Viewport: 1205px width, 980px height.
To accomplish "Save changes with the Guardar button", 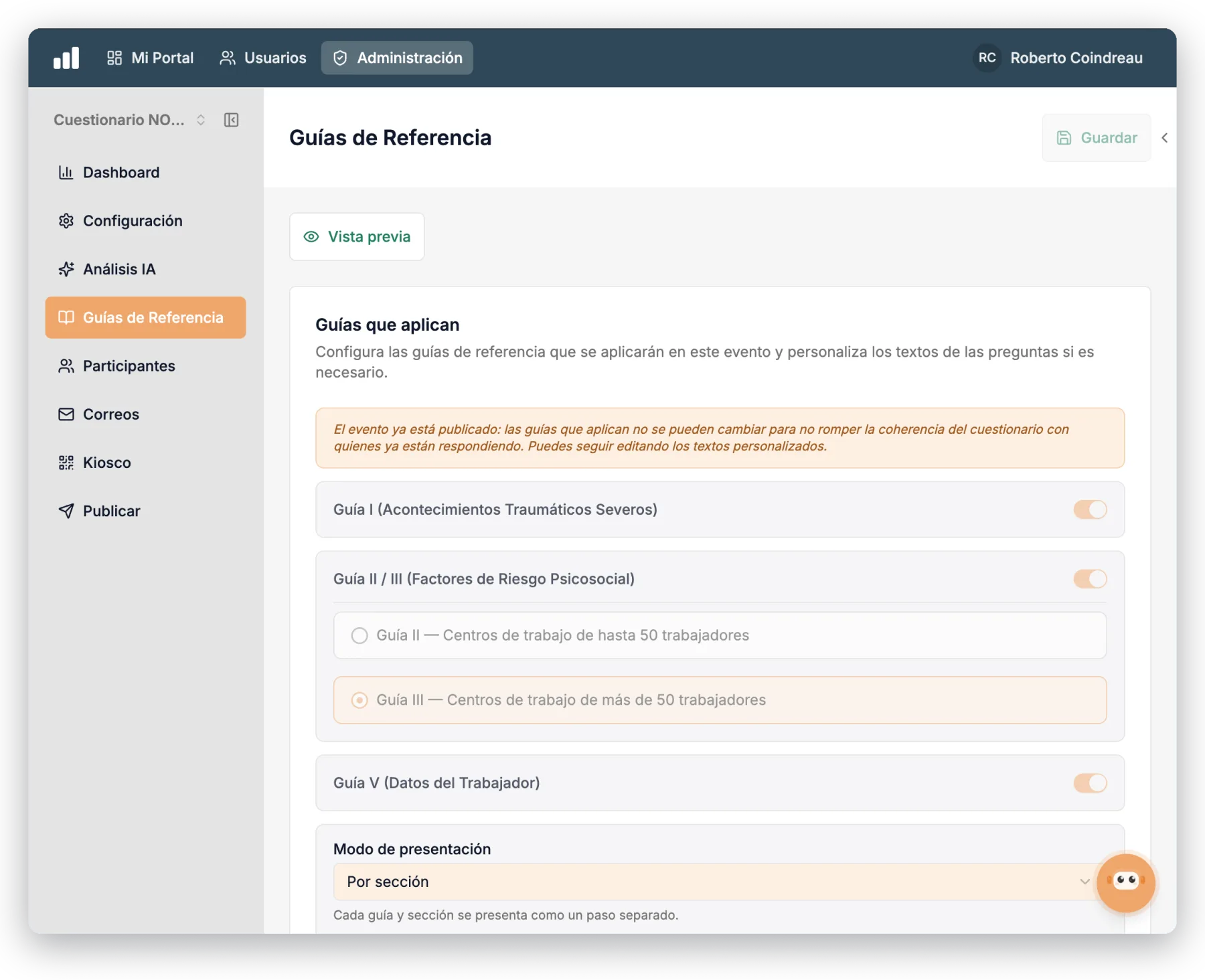I will pyautogui.click(x=1096, y=138).
